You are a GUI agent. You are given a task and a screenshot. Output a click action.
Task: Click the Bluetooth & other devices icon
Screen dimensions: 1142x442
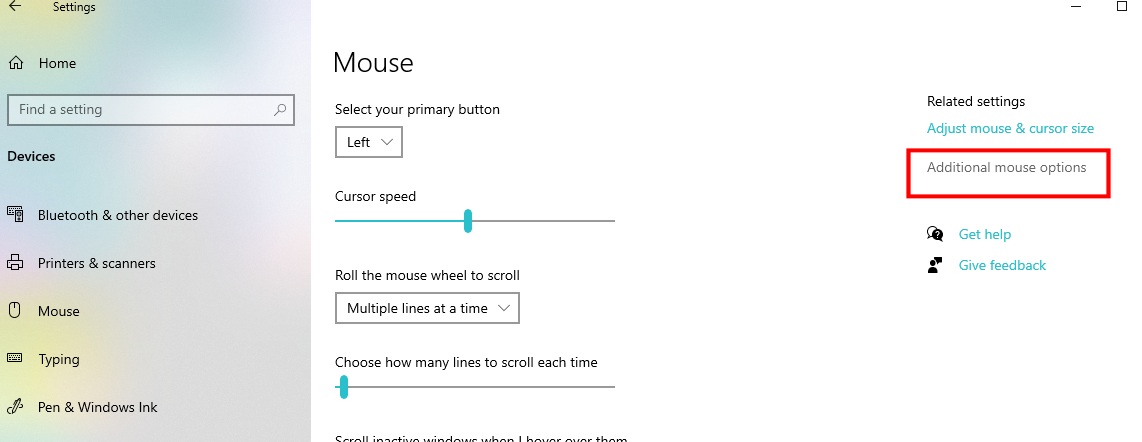[15, 214]
